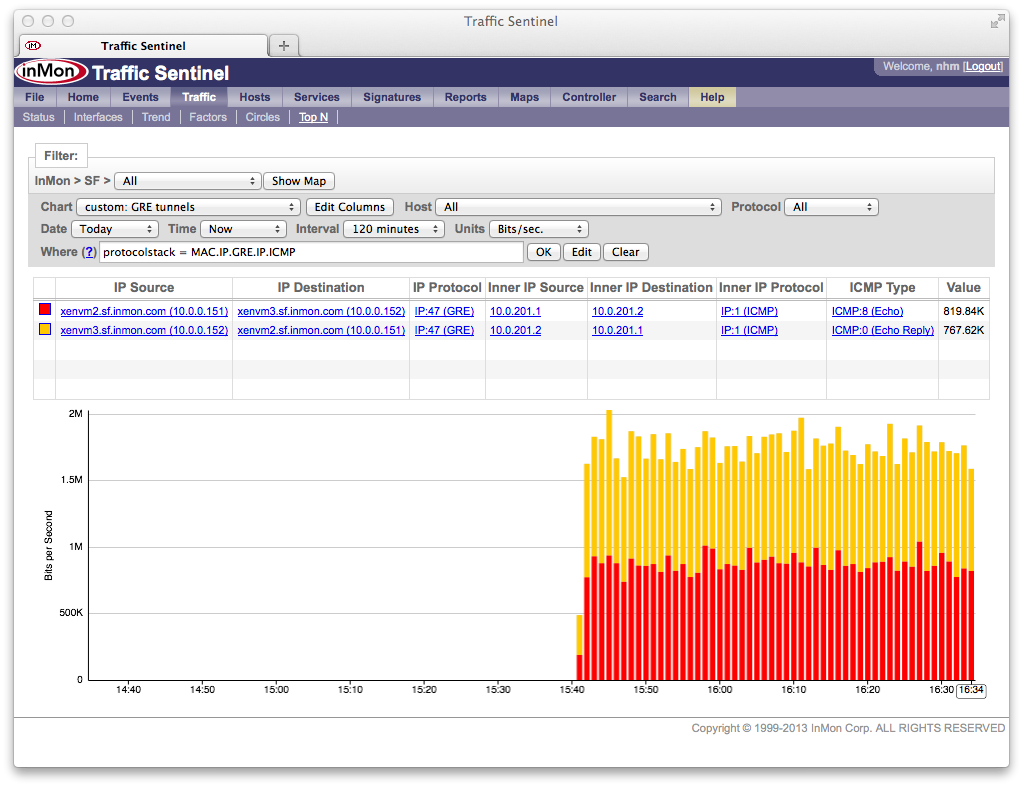Open the Chart dropdown custom: GRE tunnels
The image size is (1023, 787).
(x=189, y=207)
